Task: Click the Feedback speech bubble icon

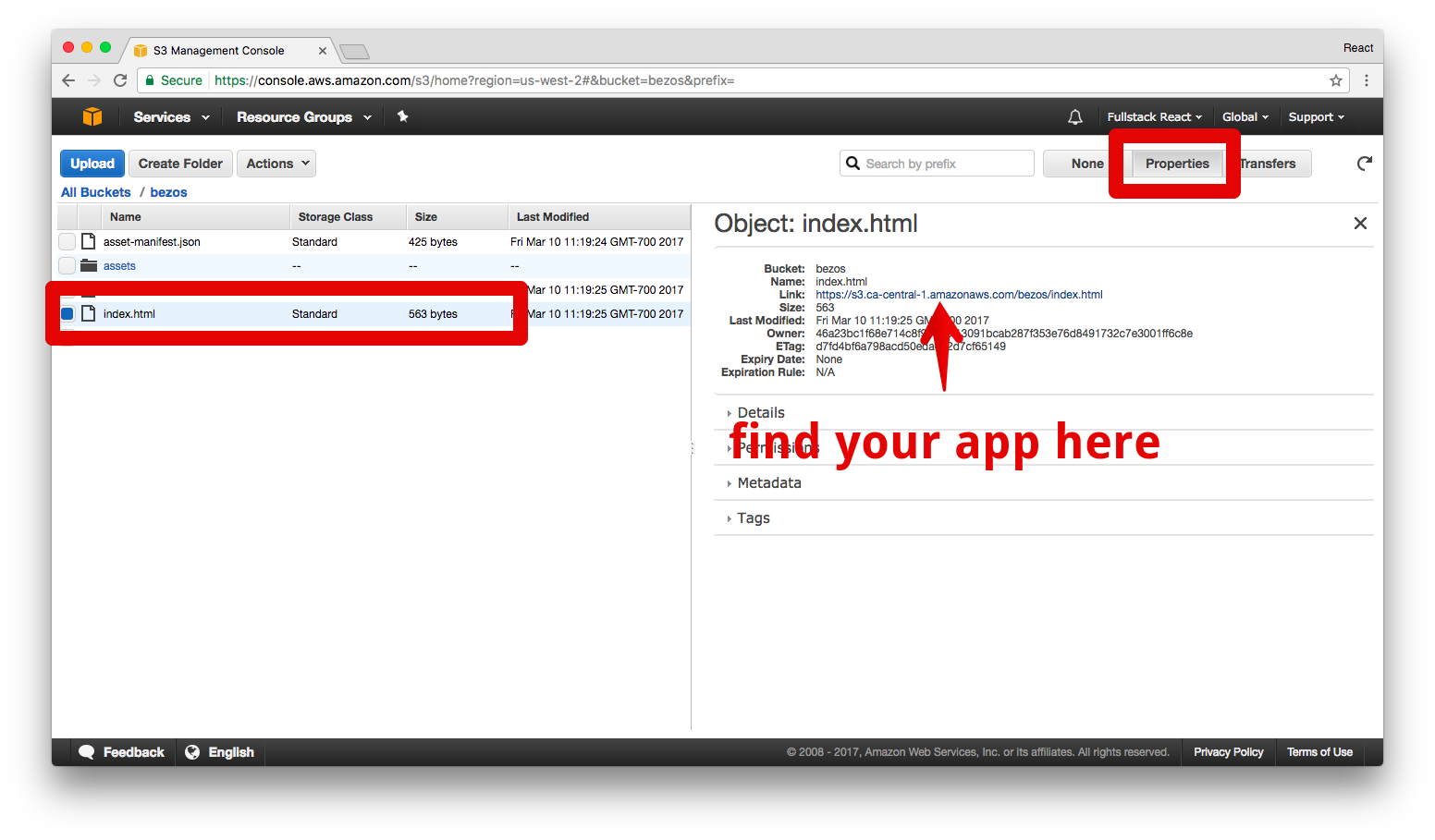Action: tap(87, 752)
